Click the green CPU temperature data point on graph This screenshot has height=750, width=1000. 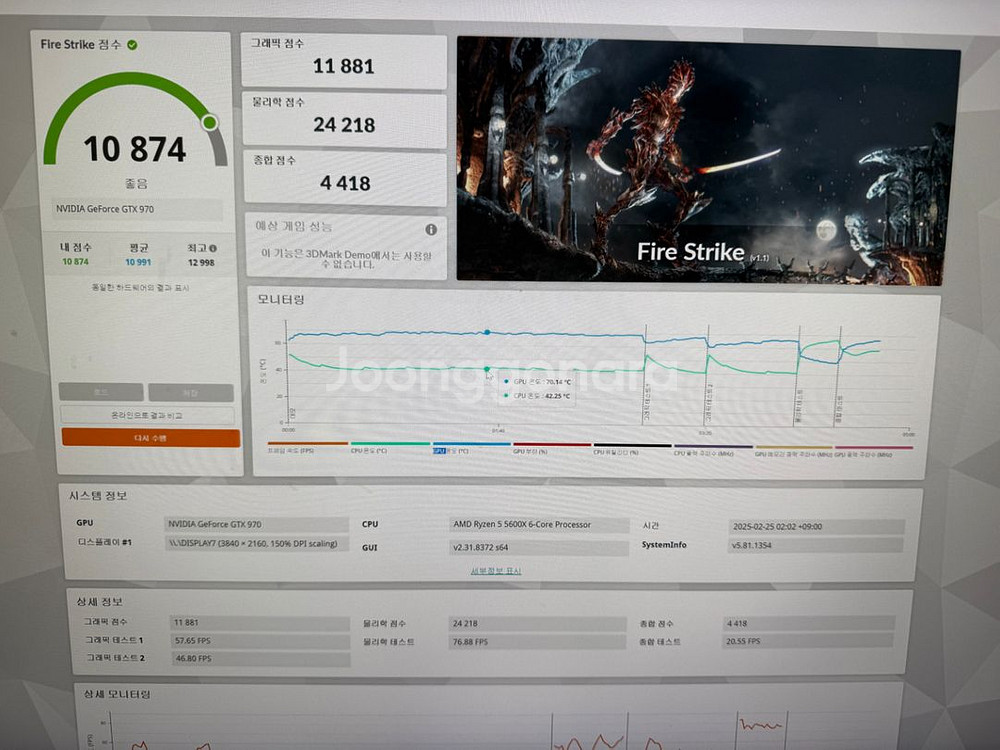(x=487, y=369)
